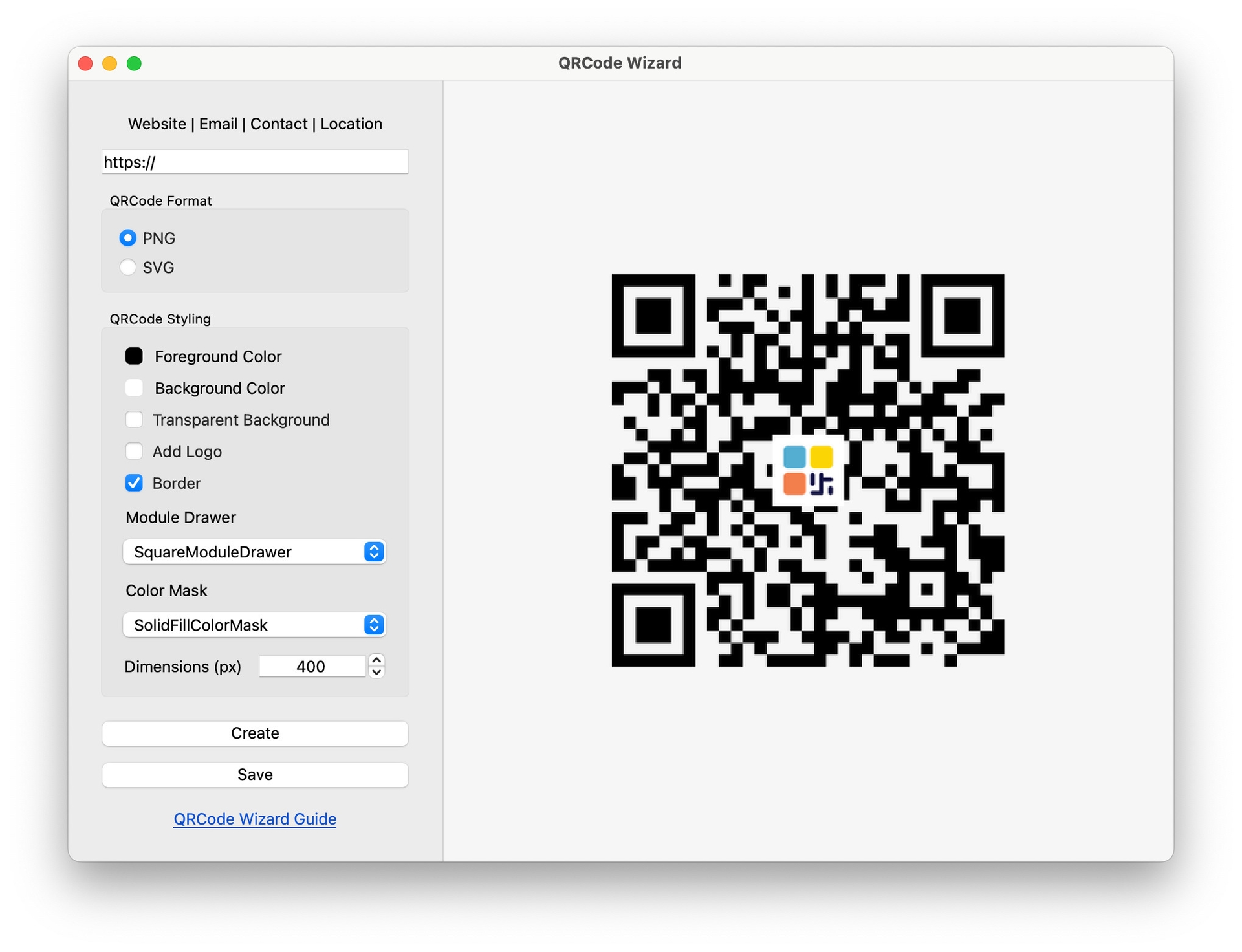Click the Color Mask label
Viewport: 1242px width, 952px height.
click(166, 590)
